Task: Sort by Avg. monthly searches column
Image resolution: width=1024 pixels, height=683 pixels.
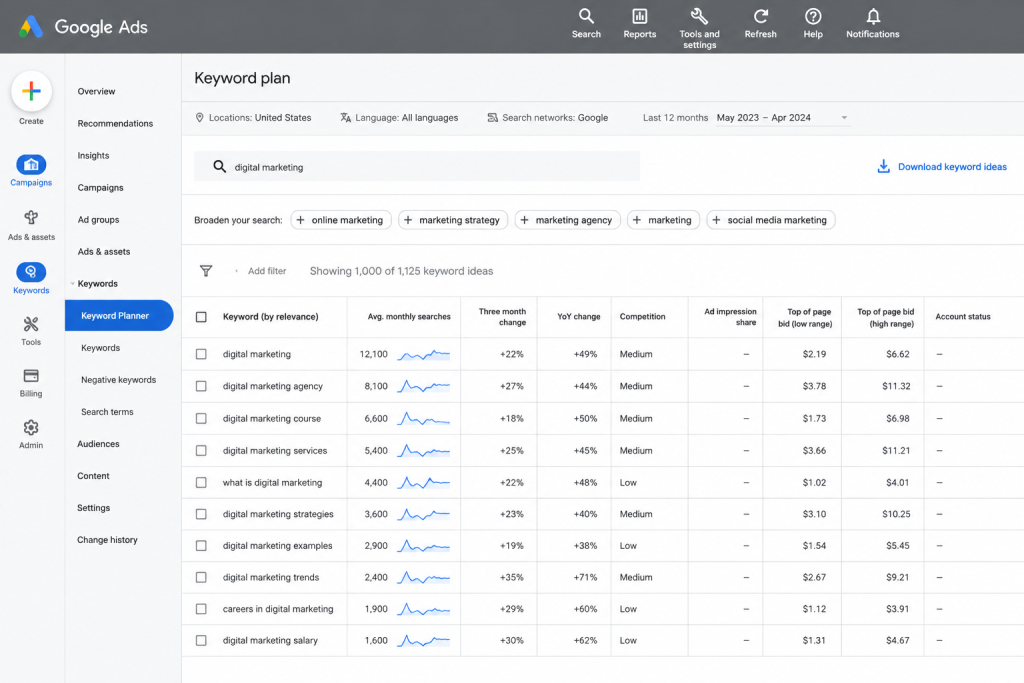Action: click(x=409, y=317)
